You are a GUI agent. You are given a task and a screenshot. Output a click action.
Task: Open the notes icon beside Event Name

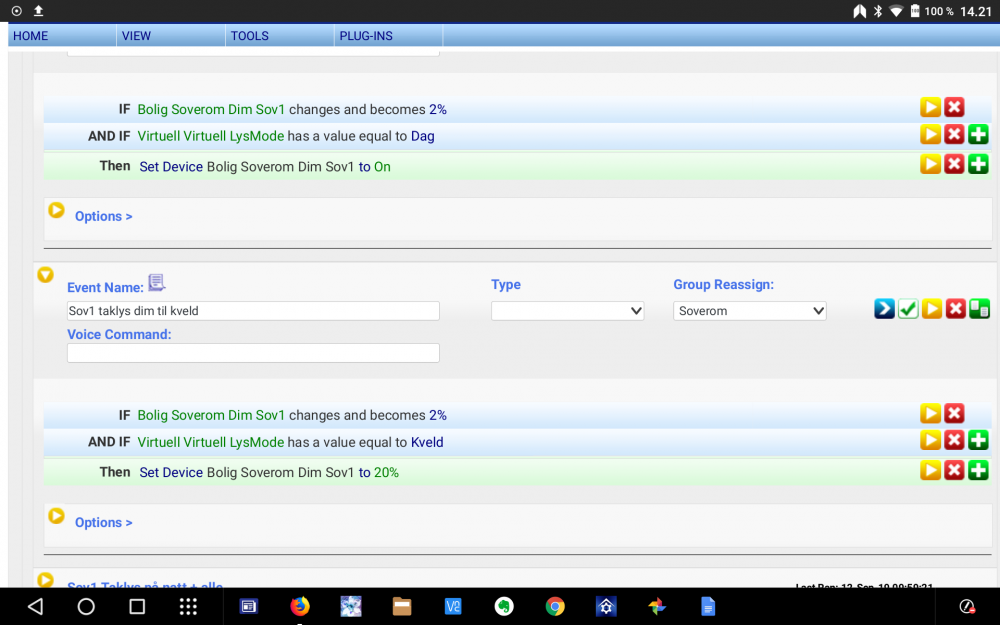(x=157, y=284)
